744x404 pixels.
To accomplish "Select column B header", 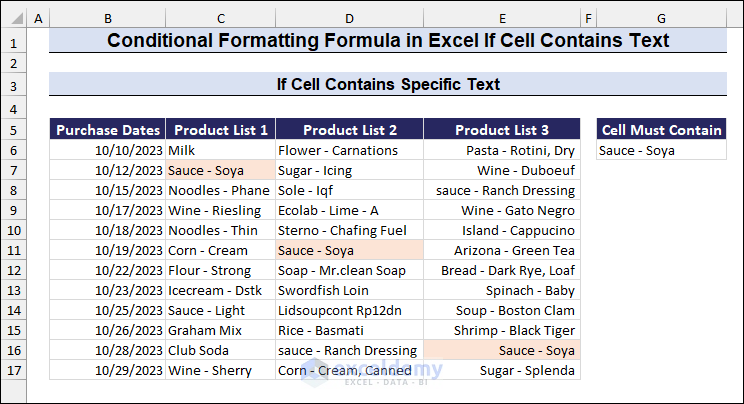I will click(x=107, y=19).
